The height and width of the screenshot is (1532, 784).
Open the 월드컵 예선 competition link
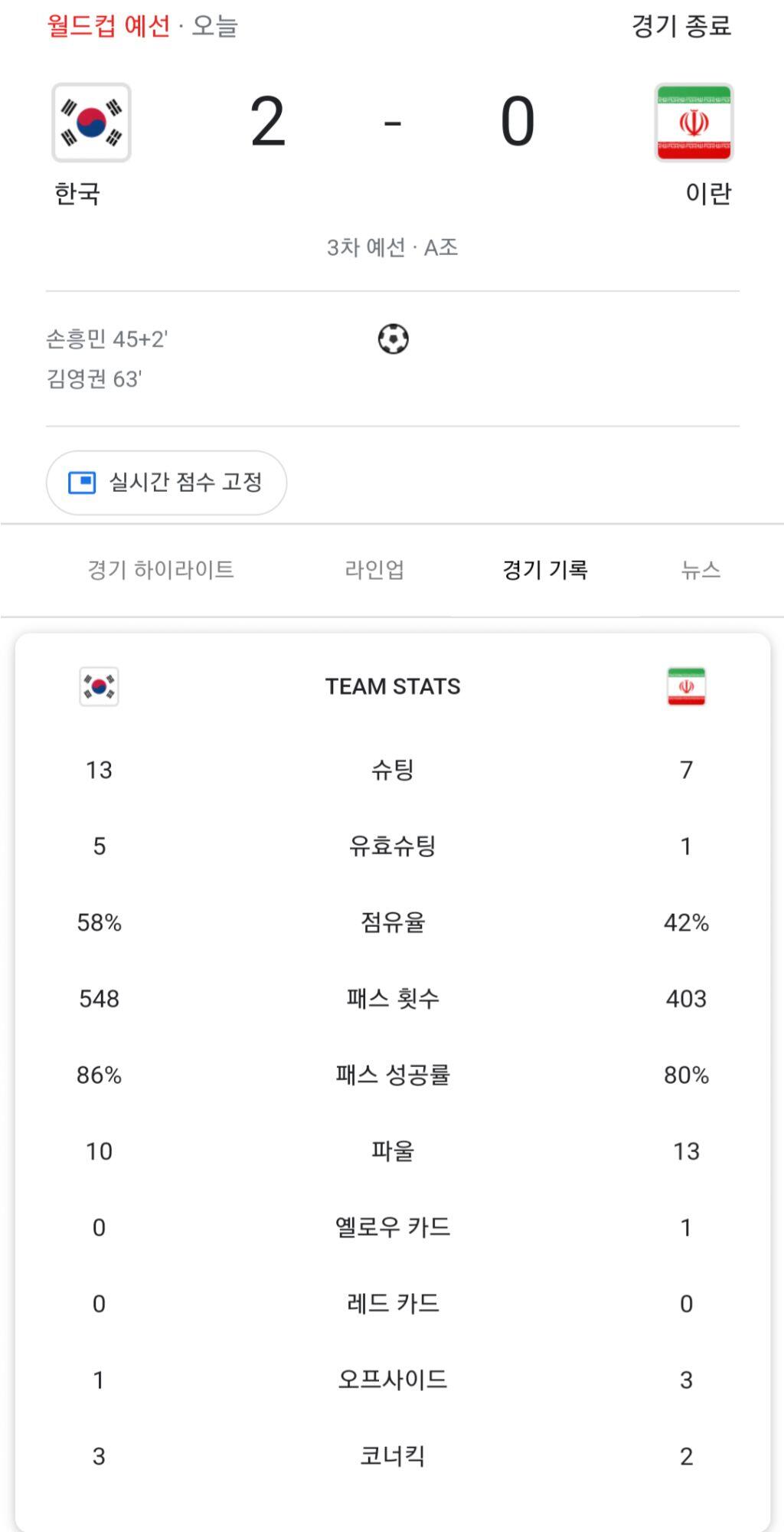tap(109, 26)
